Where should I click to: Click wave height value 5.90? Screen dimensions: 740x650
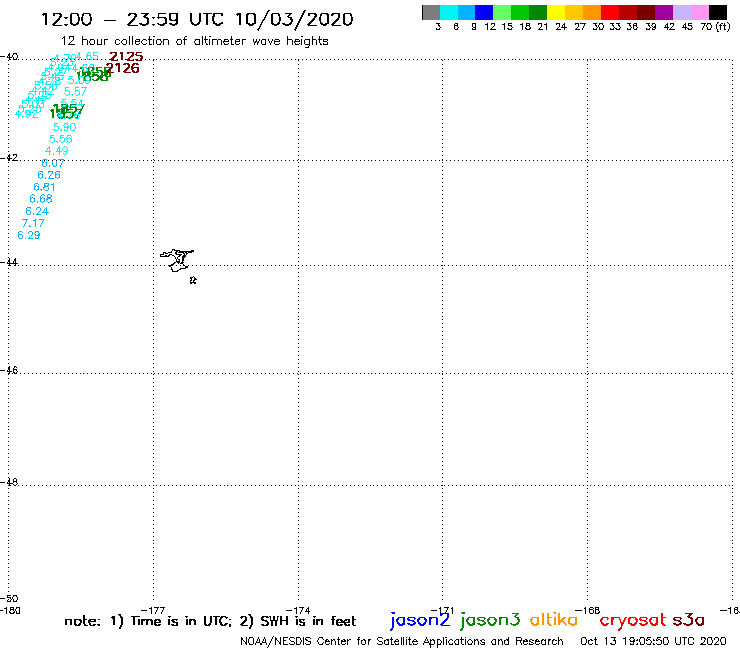click(64, 127)
